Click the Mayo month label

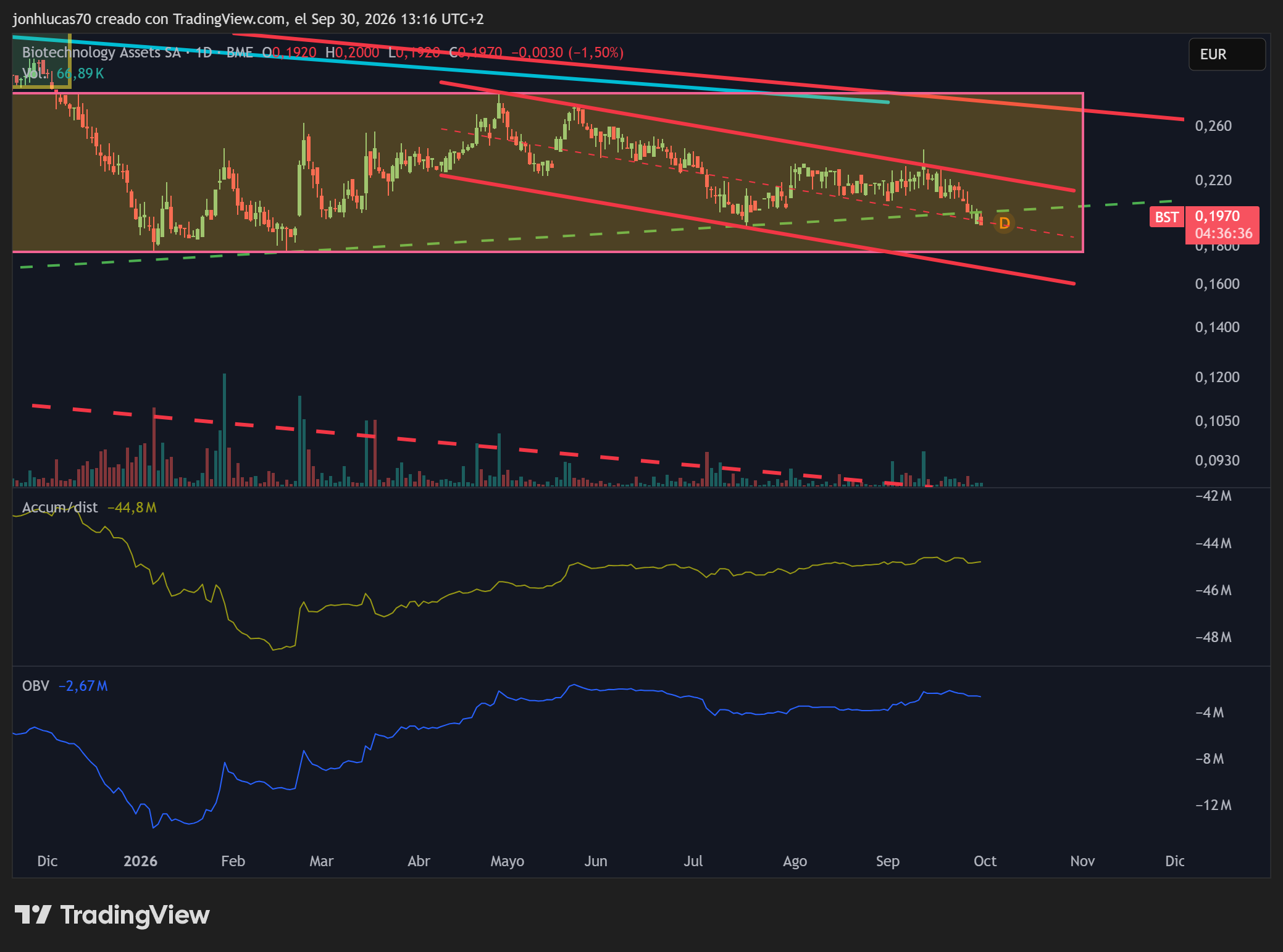click(x=507, y=861)
